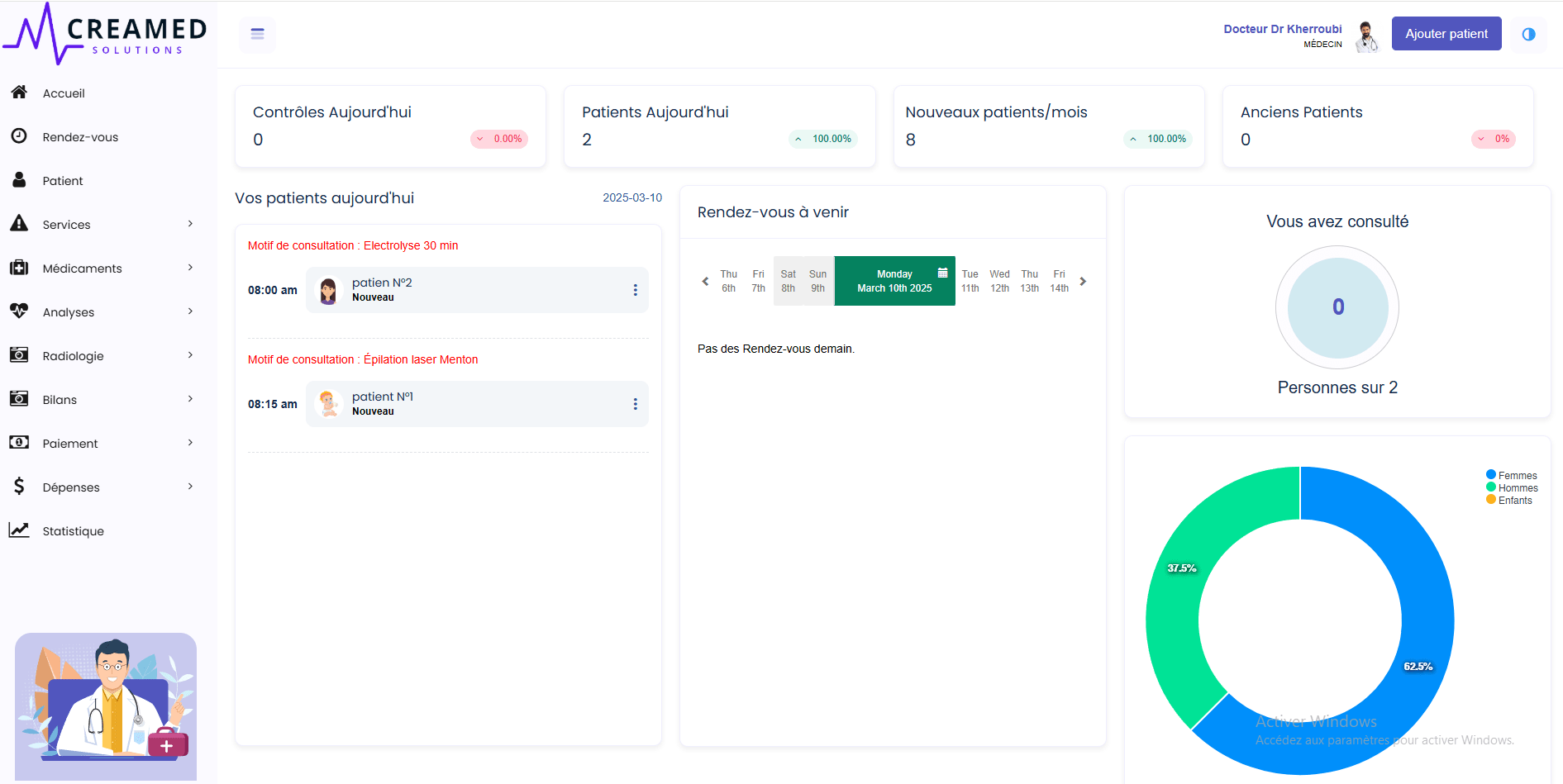Expand the Analyses submenu chevron
This screenshot has width=1563, height=784.
point(190,311)
